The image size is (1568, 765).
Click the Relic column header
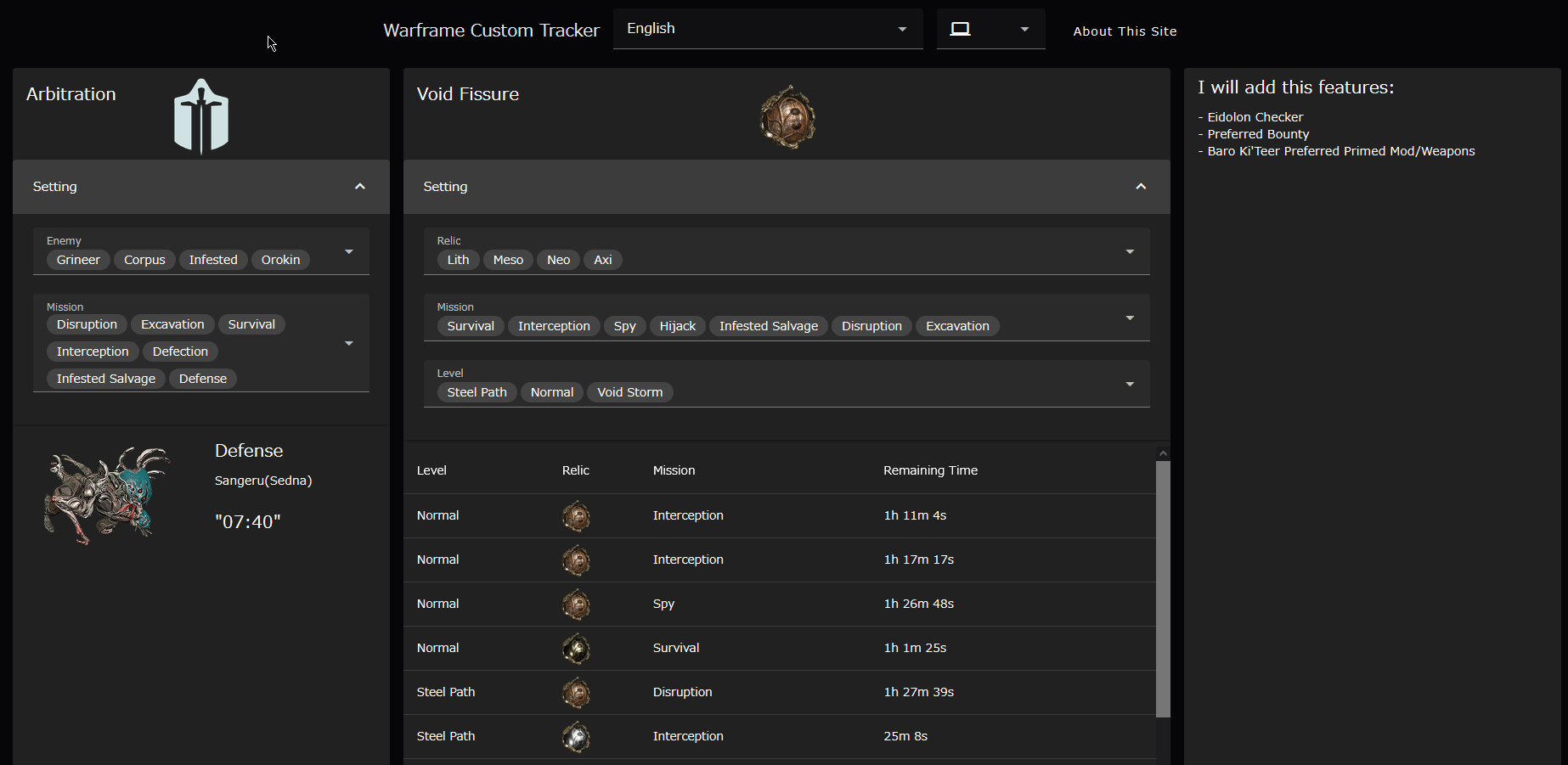tap(576, 470)
